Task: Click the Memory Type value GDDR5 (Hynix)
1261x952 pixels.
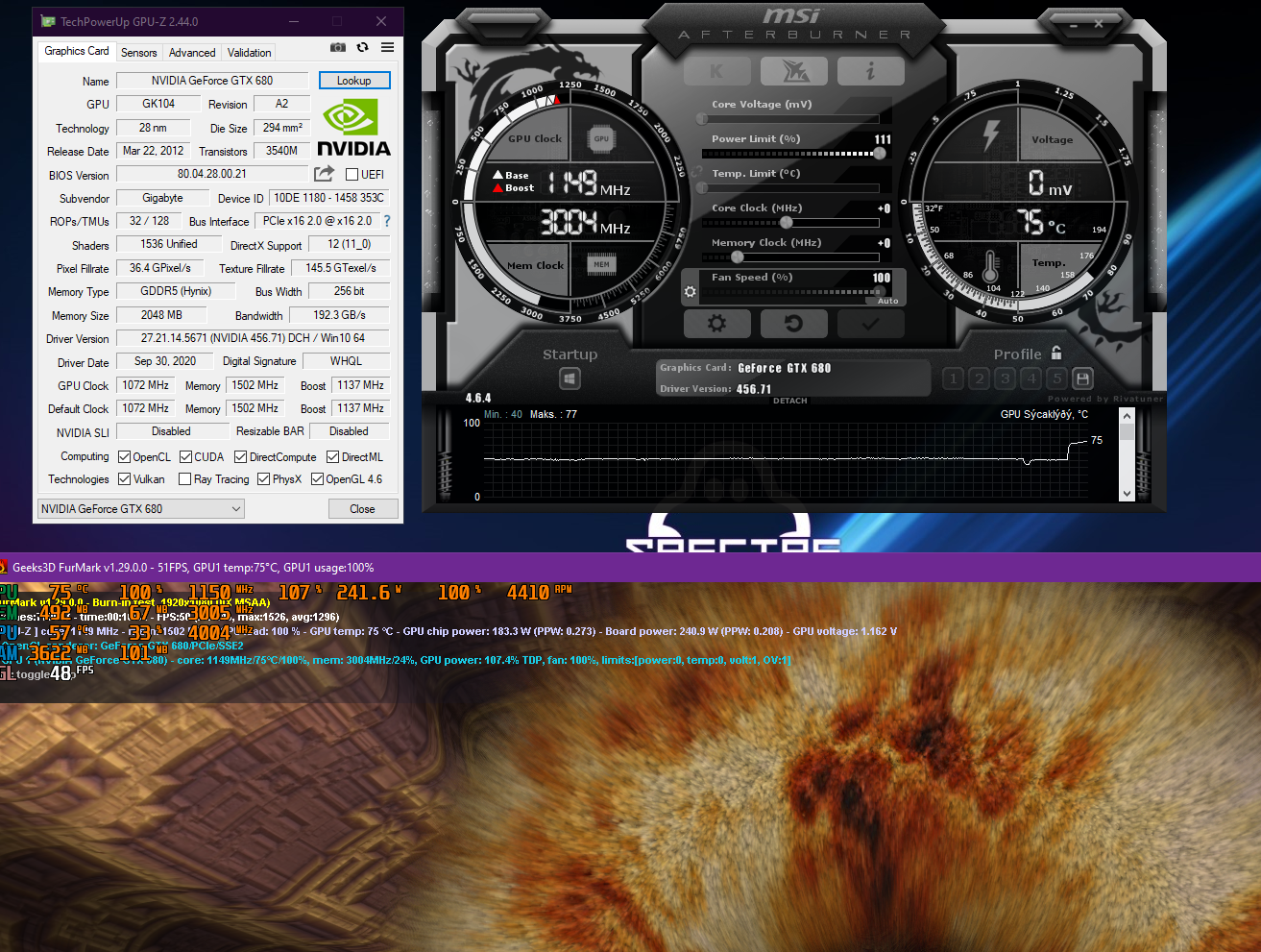Action: point(176,291)
